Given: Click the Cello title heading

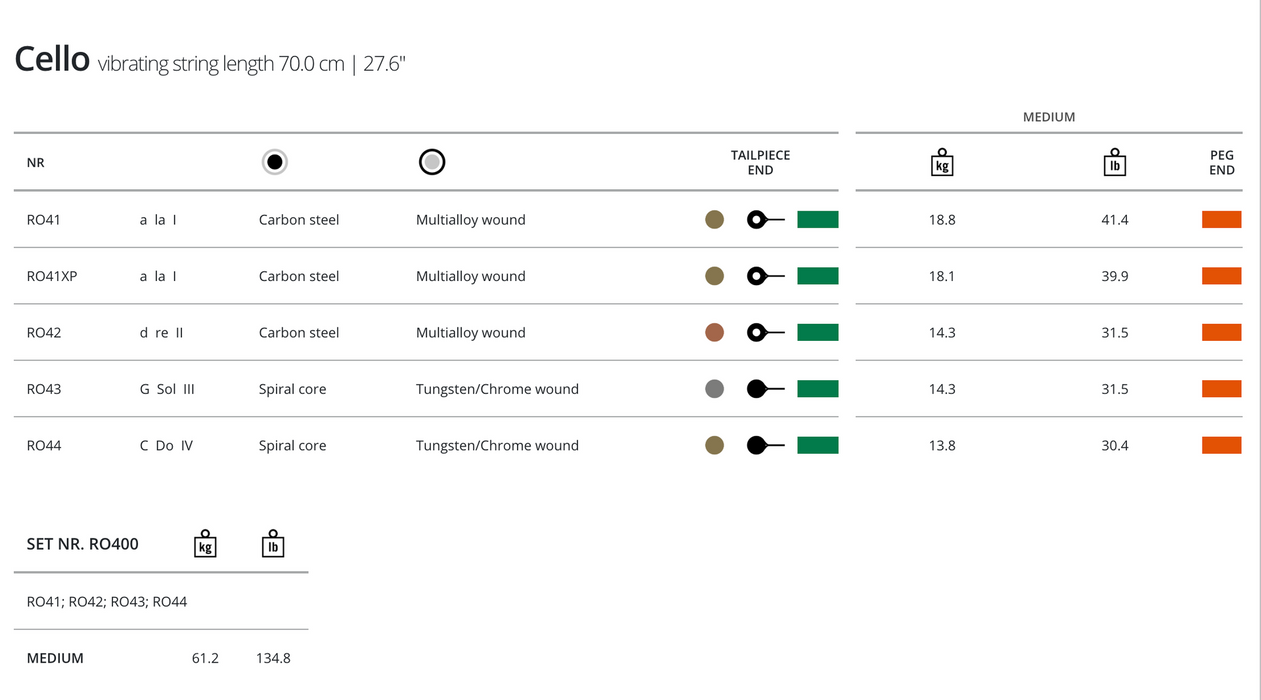Looking at the screenshot, I should pyautogui.click(x=52, y=60).
